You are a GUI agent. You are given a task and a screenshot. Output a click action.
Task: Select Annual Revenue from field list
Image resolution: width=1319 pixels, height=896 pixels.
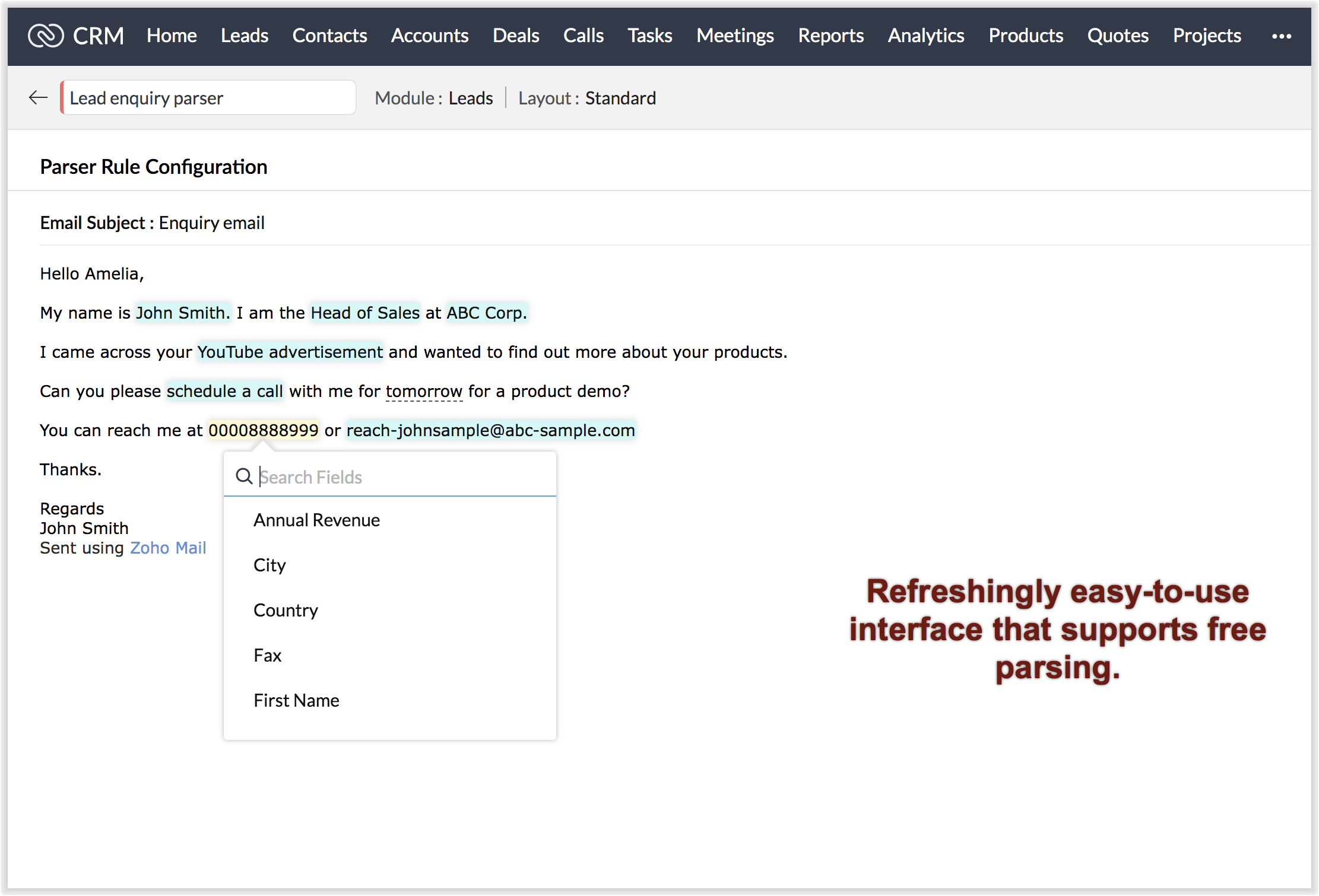316,520
